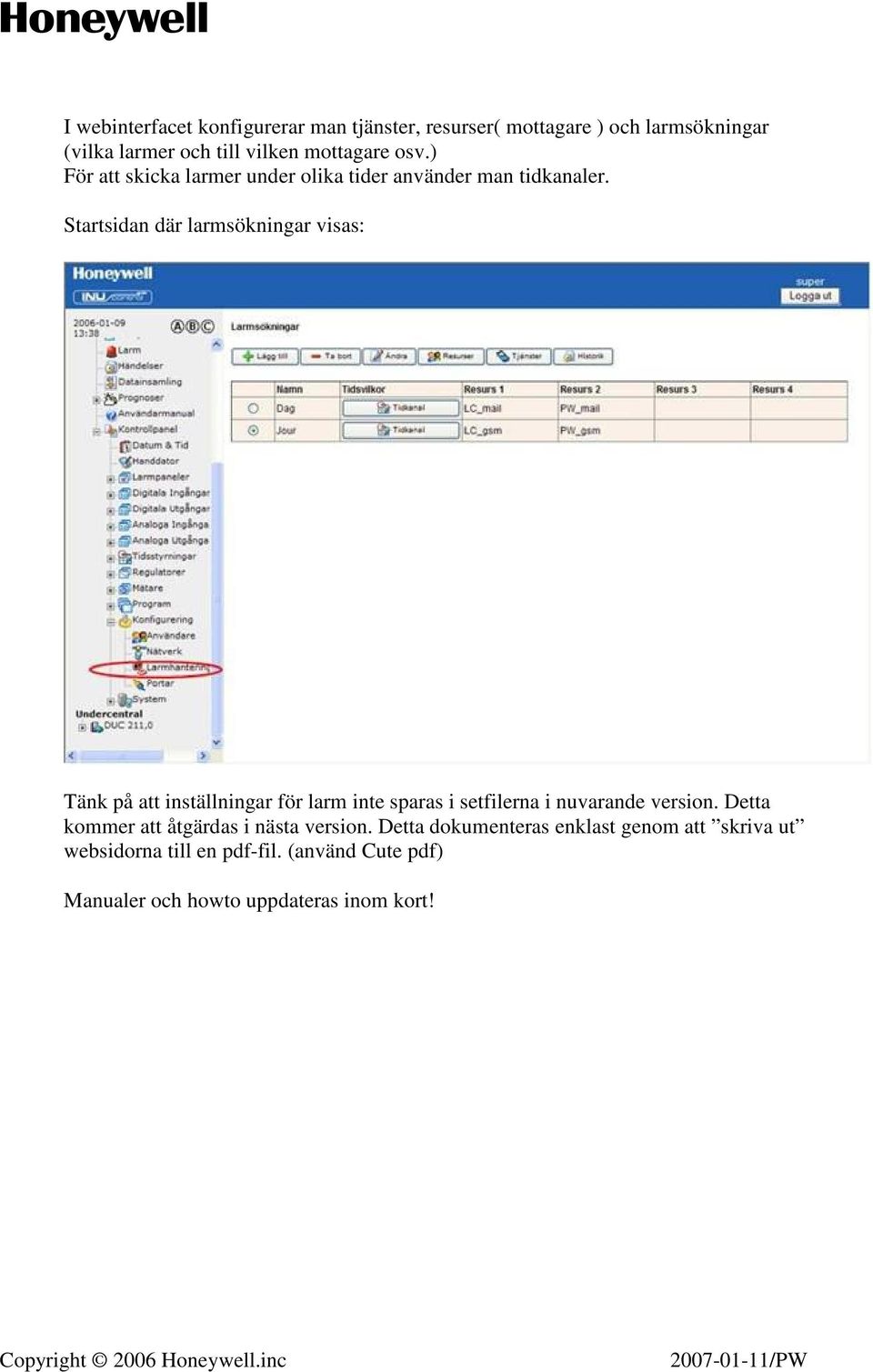Click the circled B icon
This screenshot has height=1372, width=873.
pyautogui.click(x=193, y=326)
